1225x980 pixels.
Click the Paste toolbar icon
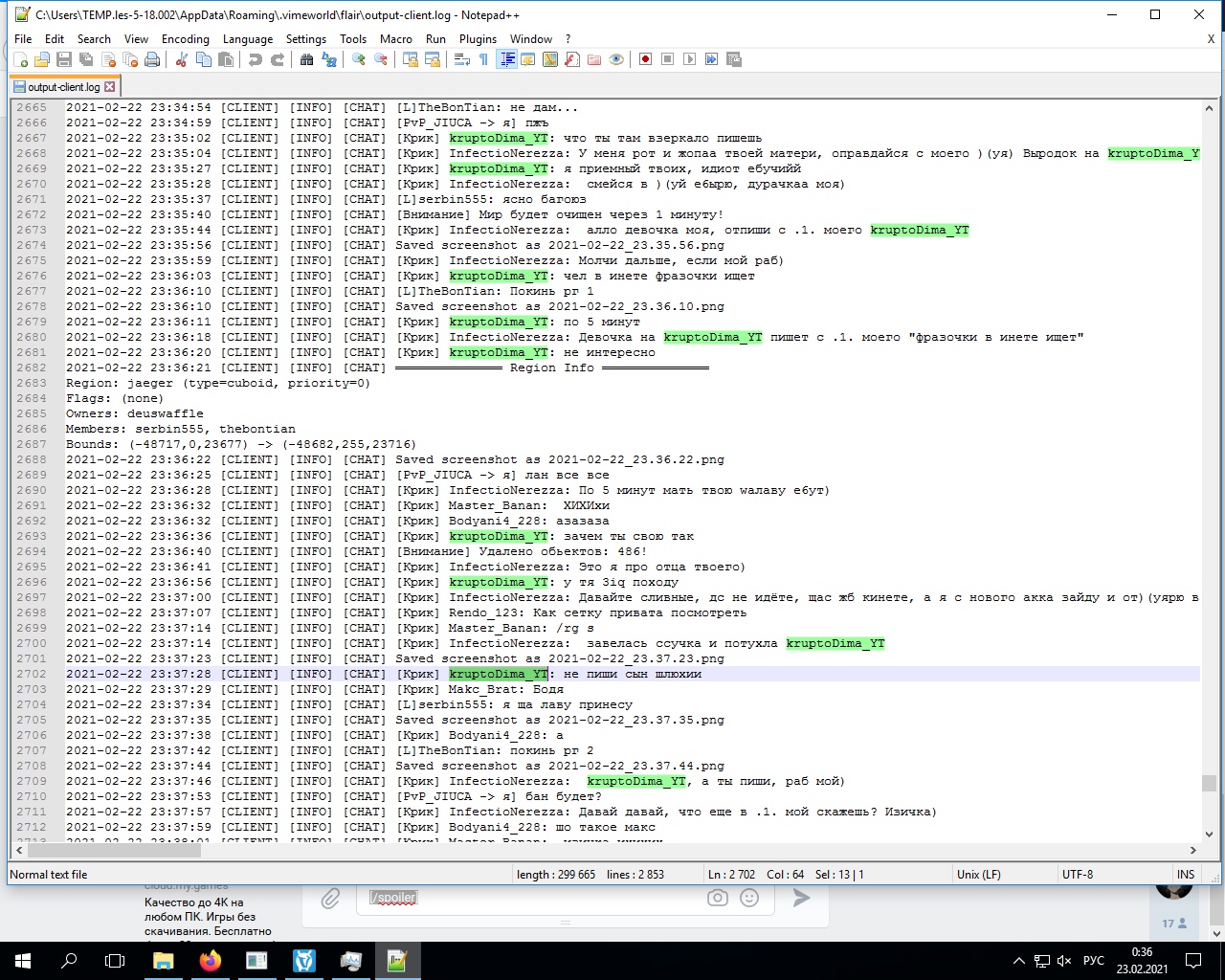(226, 59)
